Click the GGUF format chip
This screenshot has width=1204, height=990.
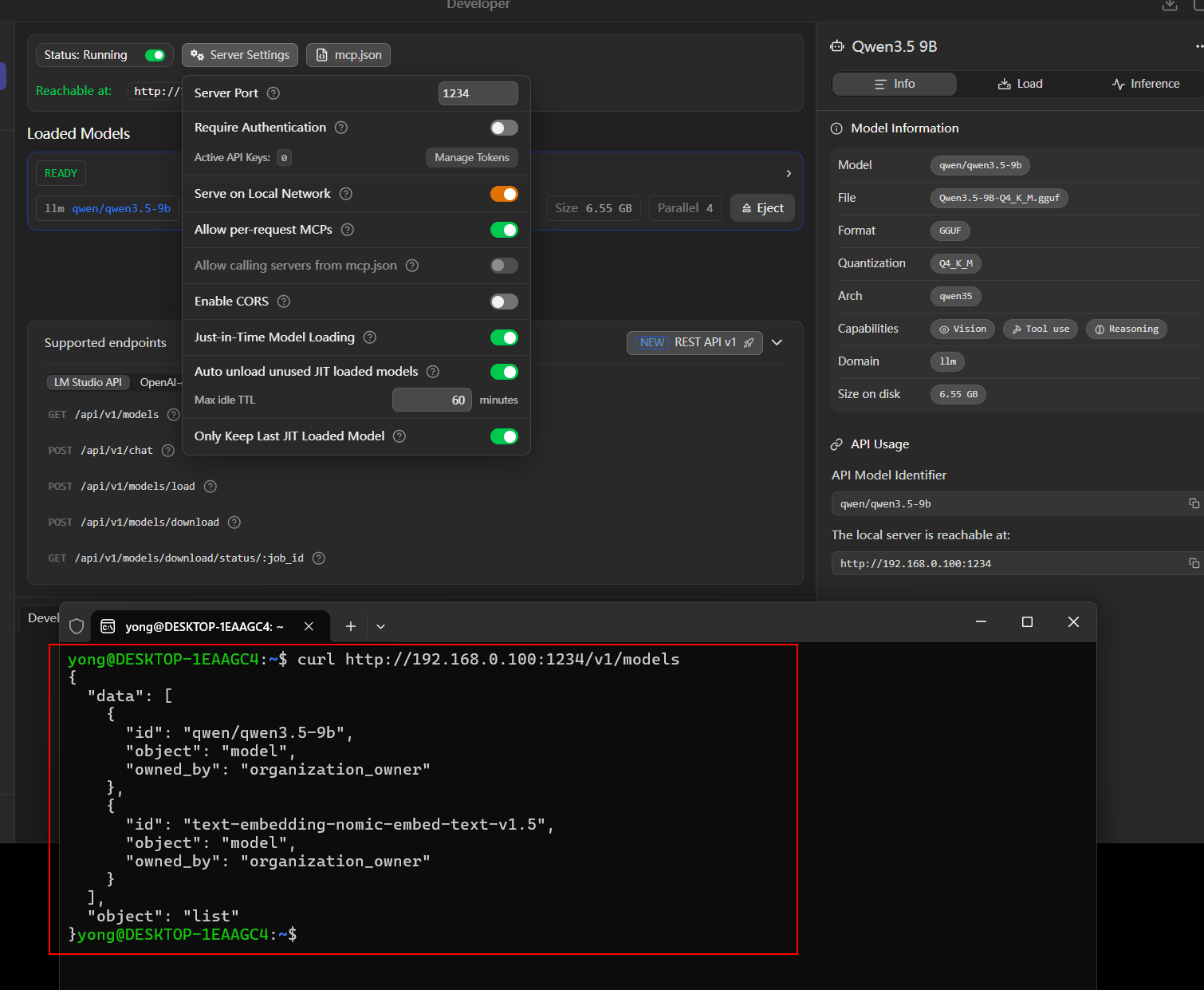click(x=950, y=231)
